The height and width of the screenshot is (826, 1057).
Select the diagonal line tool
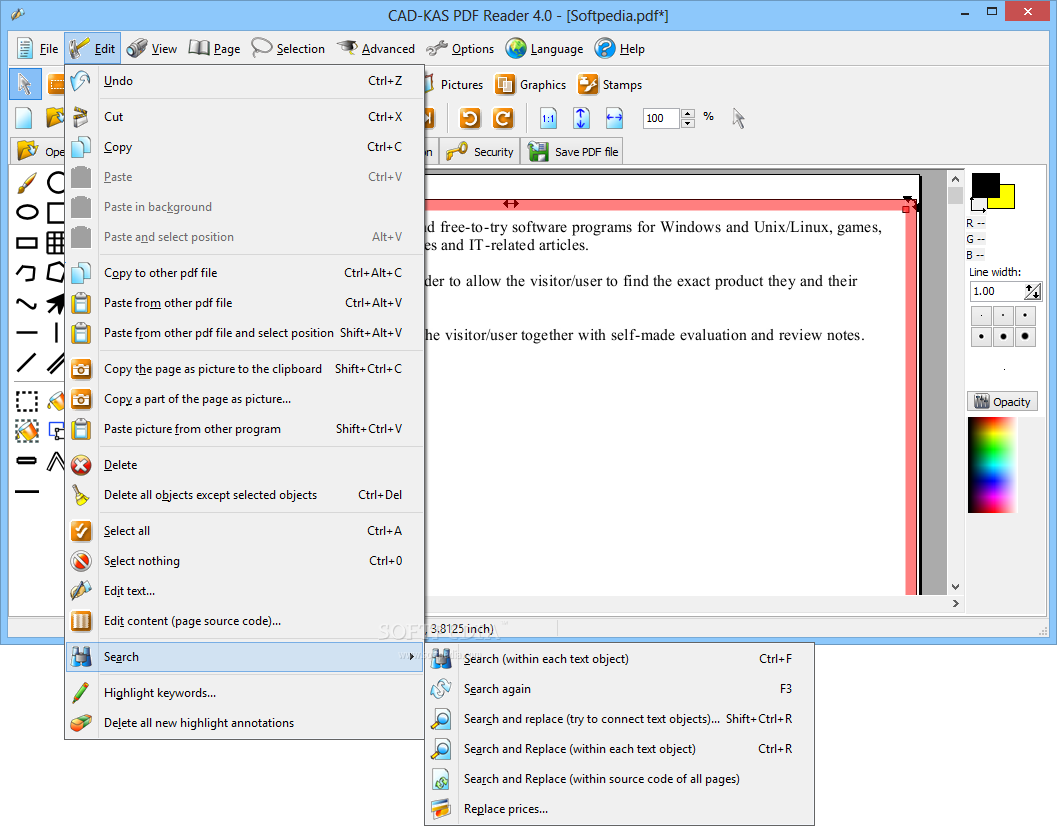click(27, 362)
